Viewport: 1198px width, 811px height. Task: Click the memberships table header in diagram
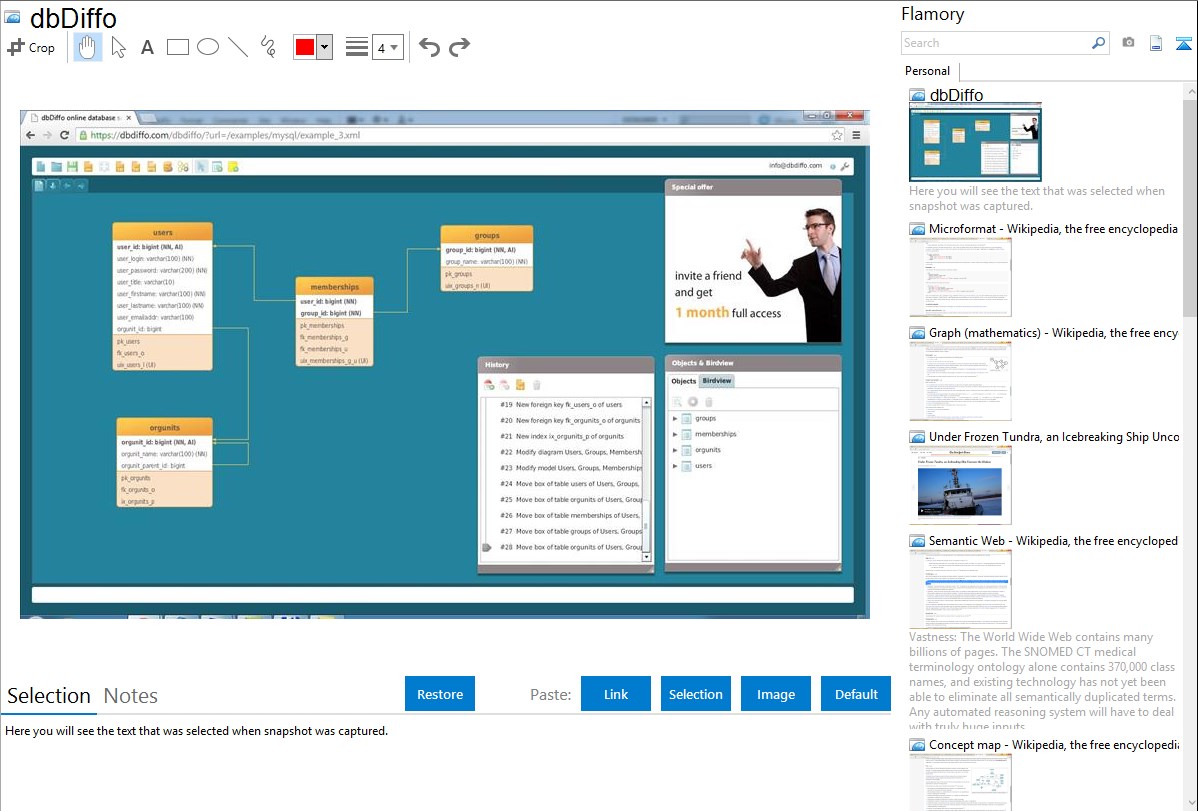click(x=335, y=287)
